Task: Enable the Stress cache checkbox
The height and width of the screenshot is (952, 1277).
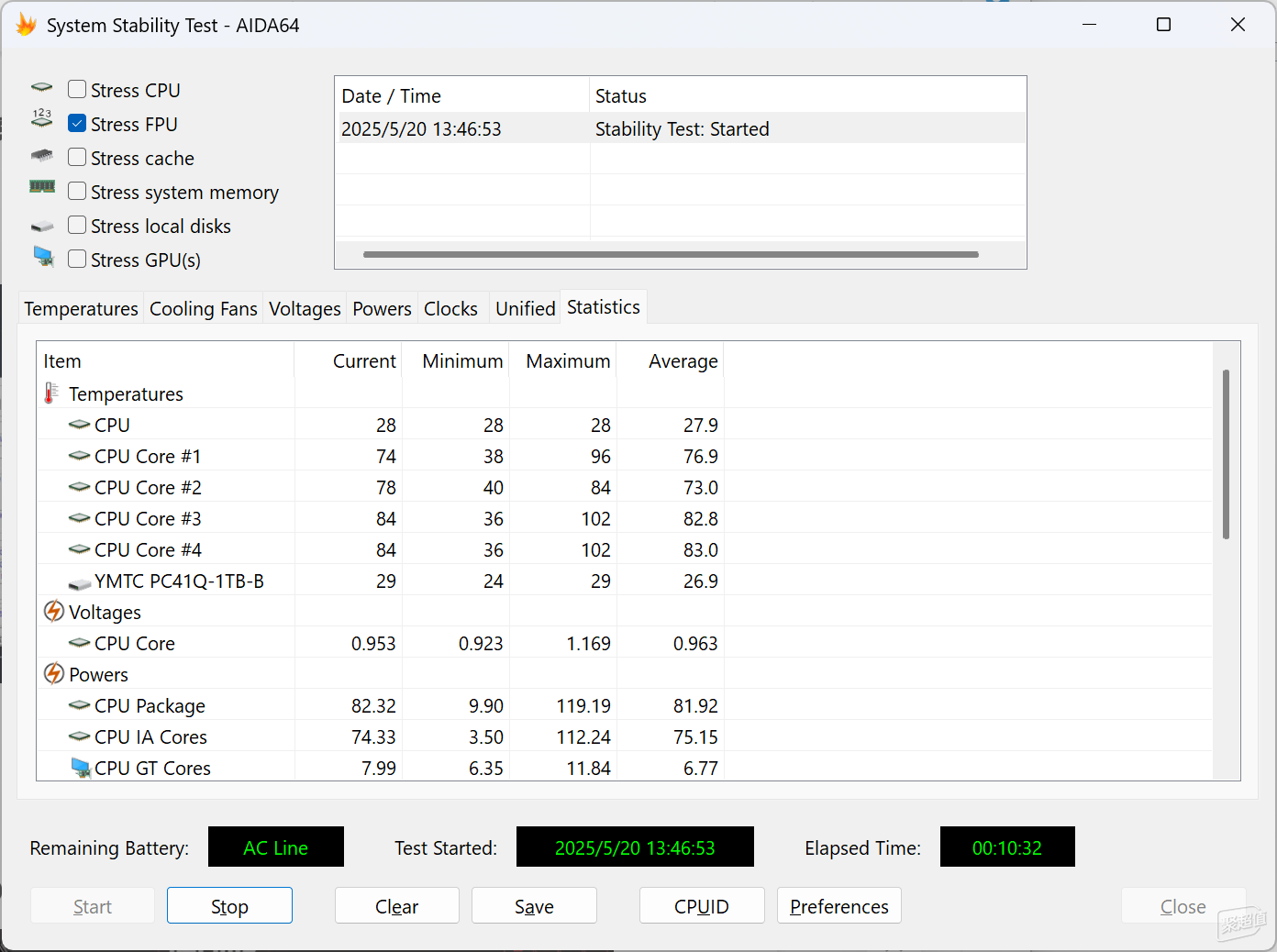Action: coord(77,157)
